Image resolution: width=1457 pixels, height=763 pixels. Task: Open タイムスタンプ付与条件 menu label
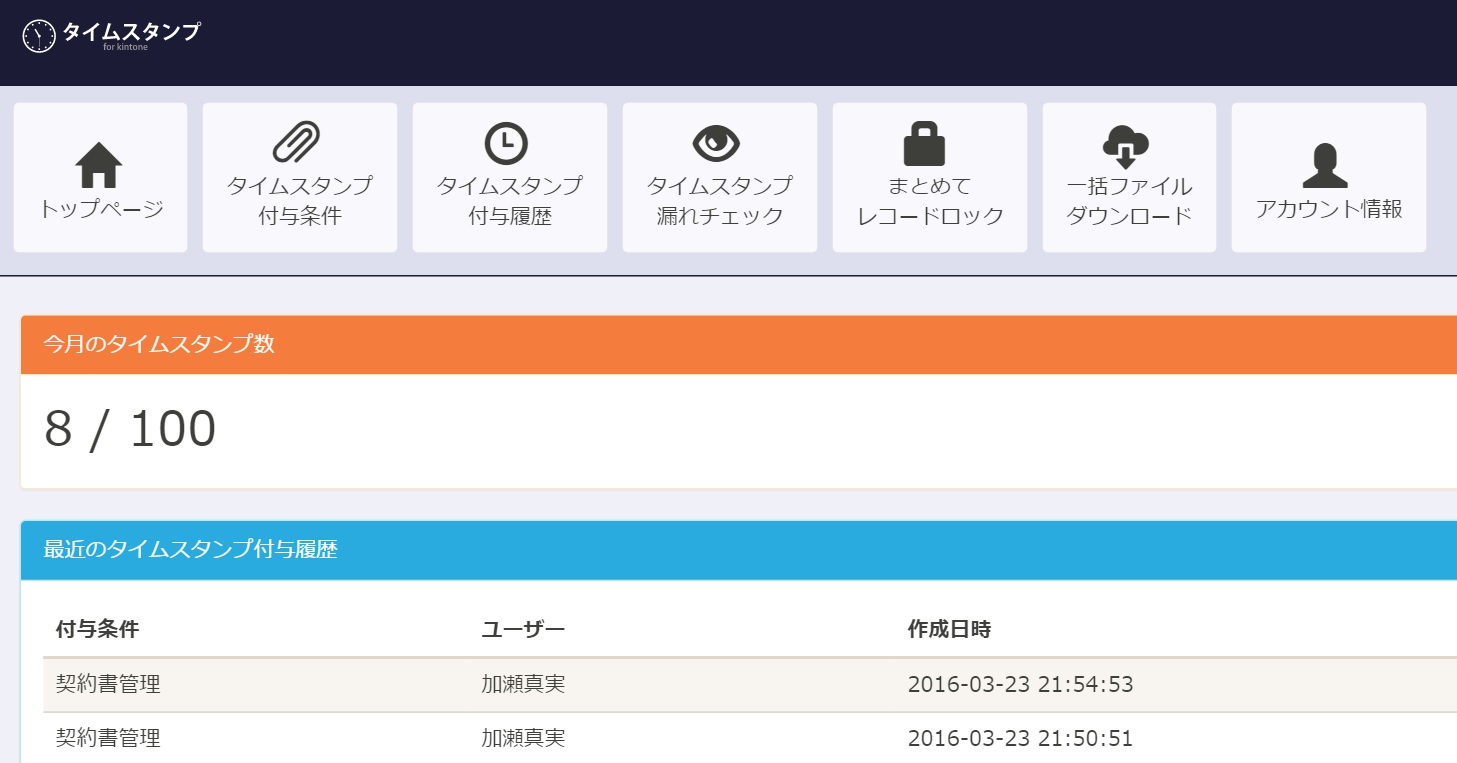pyautogui.click(x=300, y=200)
